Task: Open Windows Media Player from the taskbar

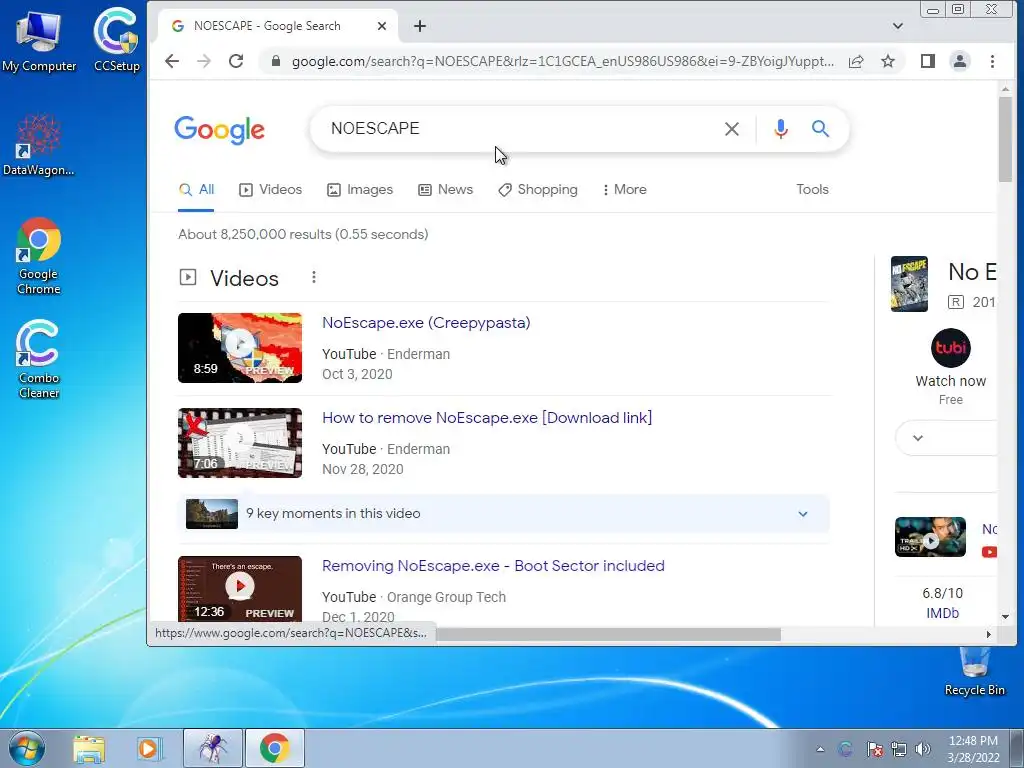Action: coord(148,748)
